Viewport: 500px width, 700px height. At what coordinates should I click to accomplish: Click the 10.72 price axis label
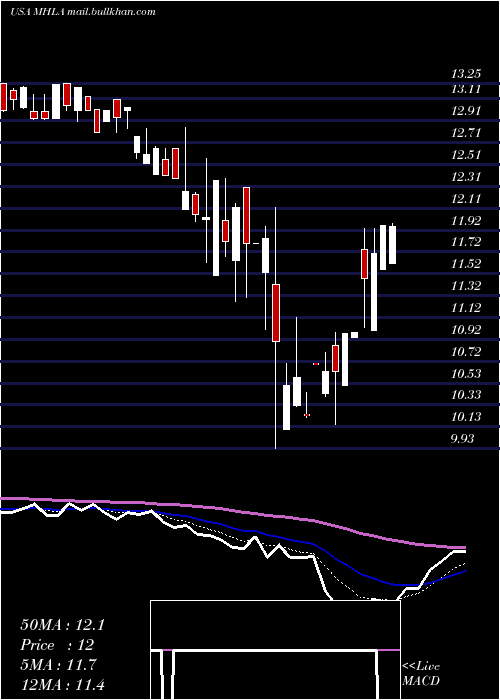coord(467,352)
